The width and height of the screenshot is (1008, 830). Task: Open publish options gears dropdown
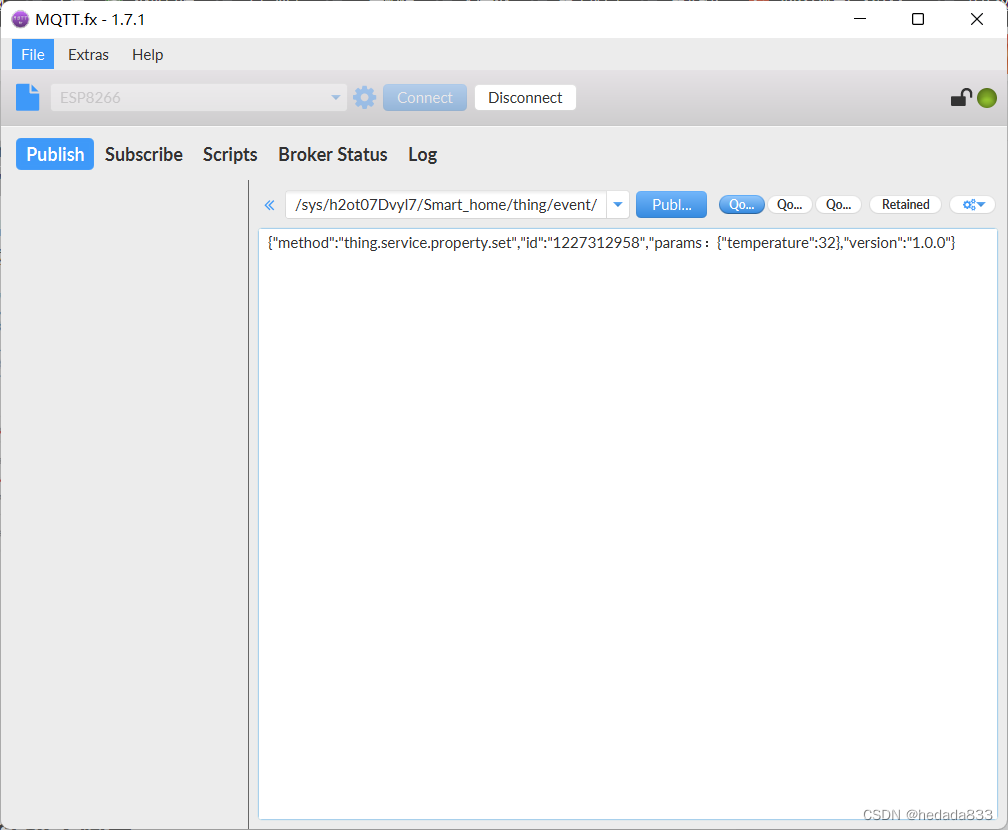point(973,204)
